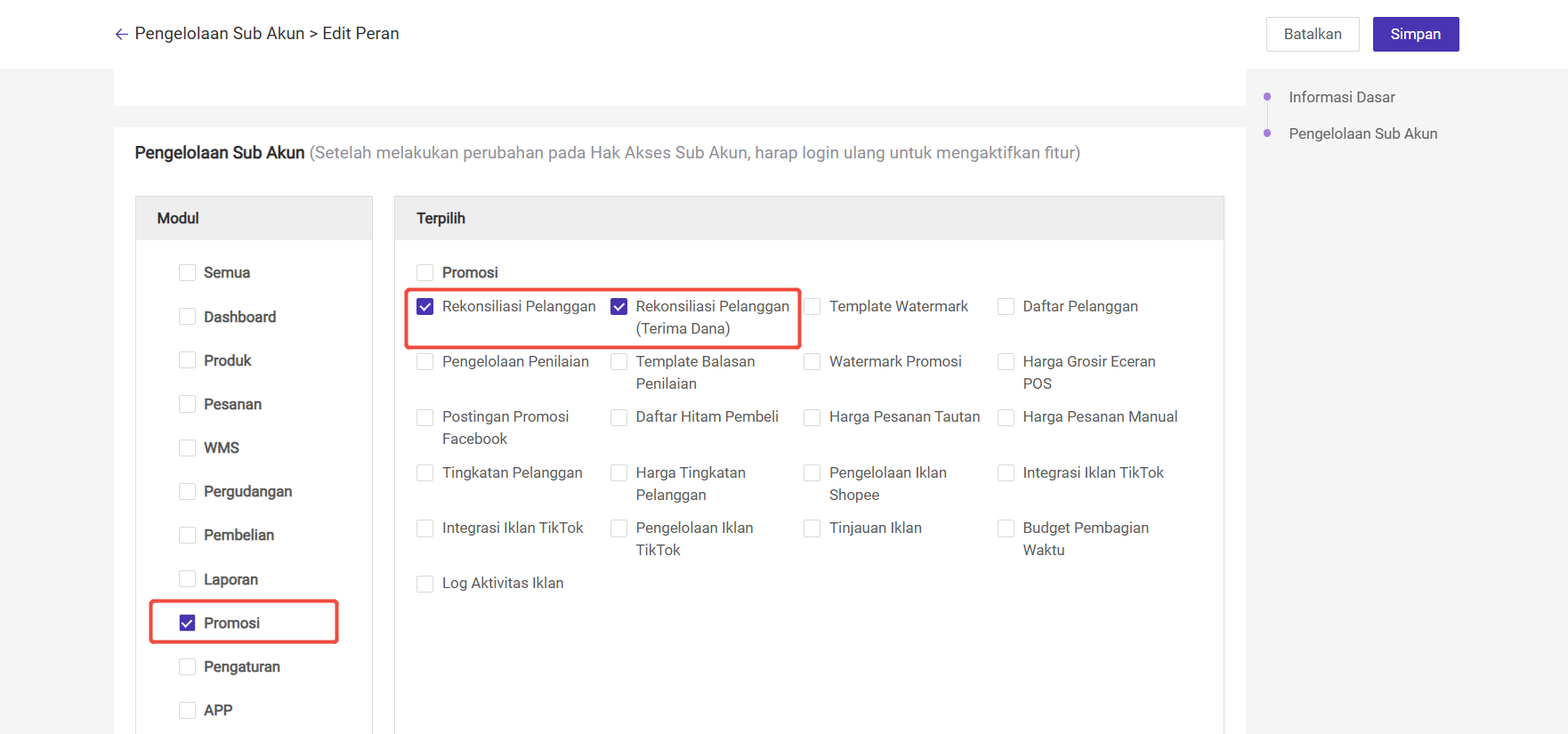Select the Promosi header checkbox under Terpilih

click(425, 273)
